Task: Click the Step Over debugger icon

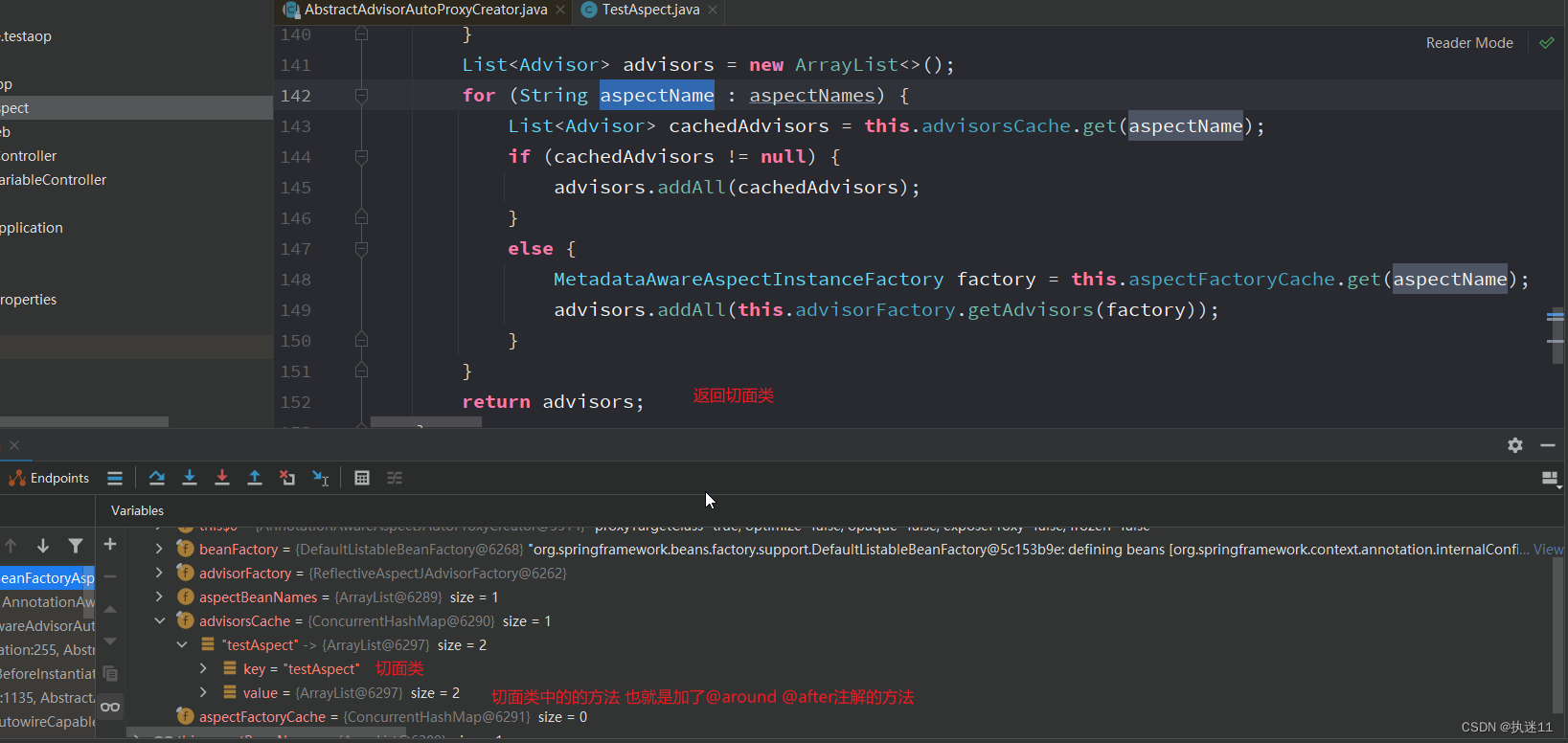Action: (x=157, y=478)
